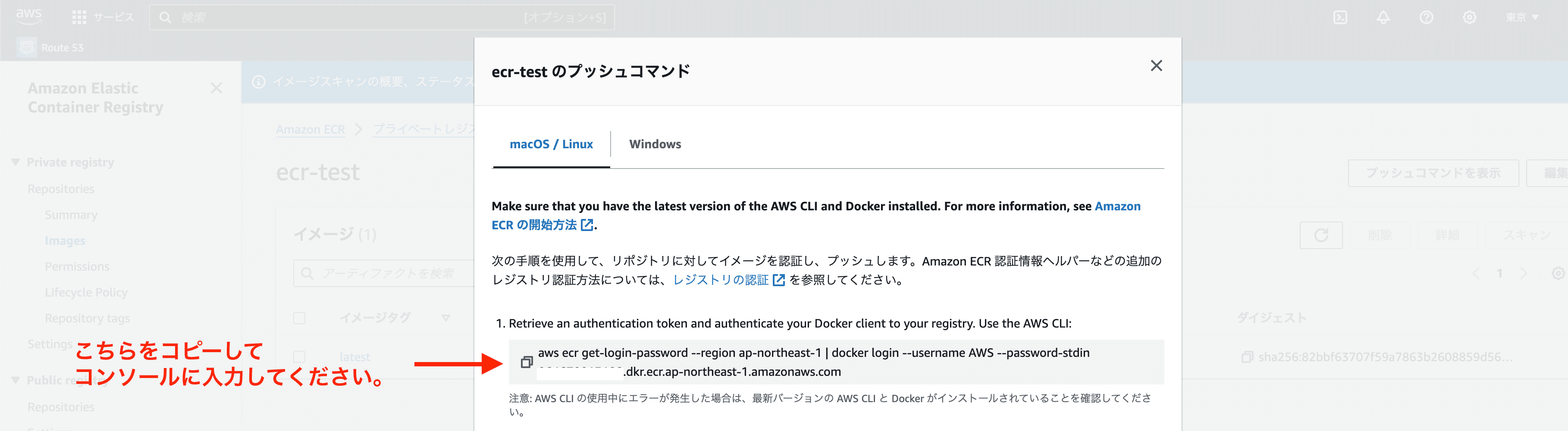Open the notifications bell
Viewport: 1568px width, 431px height.
coord(1383,17)
